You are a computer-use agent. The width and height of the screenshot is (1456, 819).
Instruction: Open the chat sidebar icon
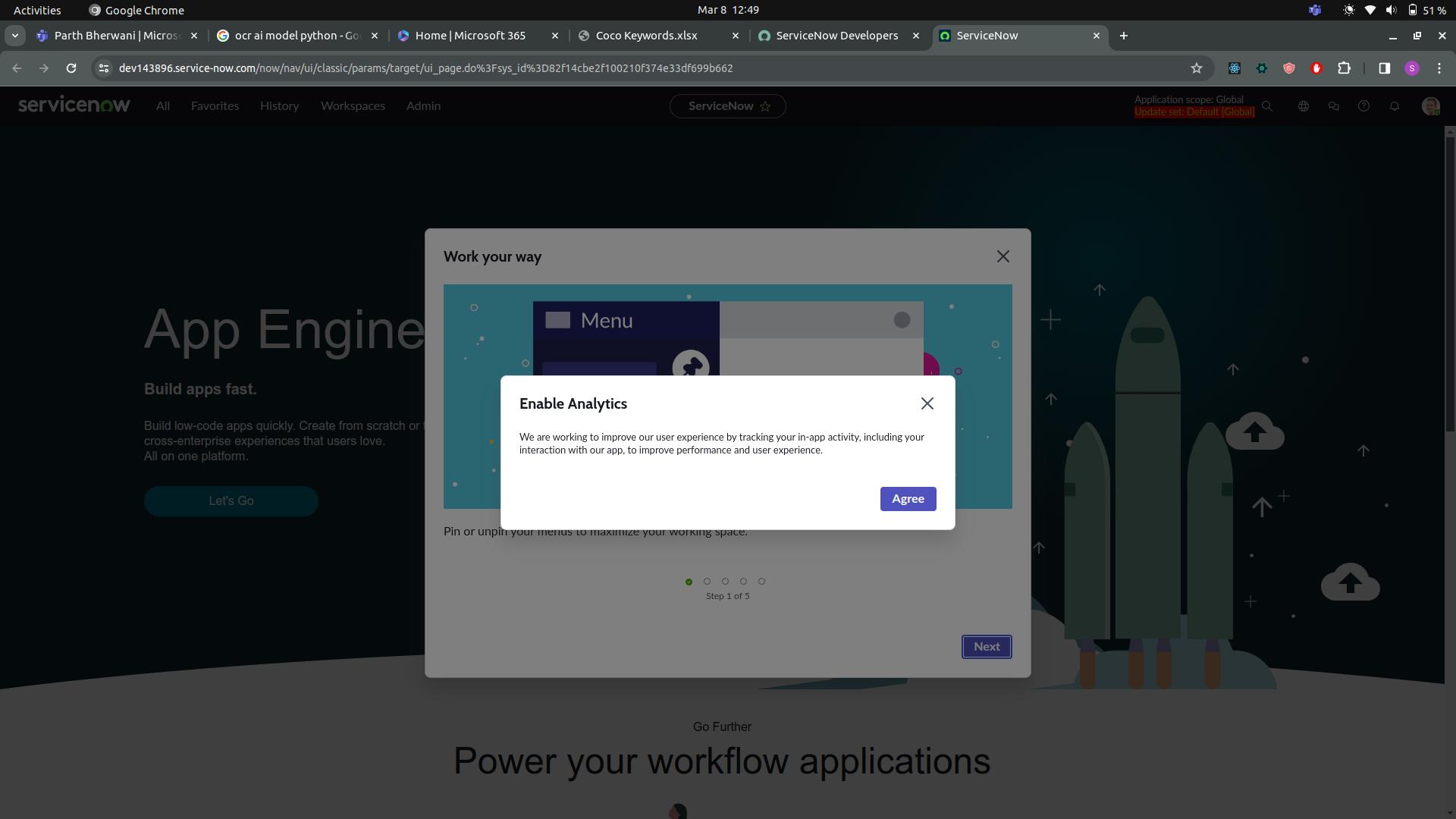(x=1333, y=106)
